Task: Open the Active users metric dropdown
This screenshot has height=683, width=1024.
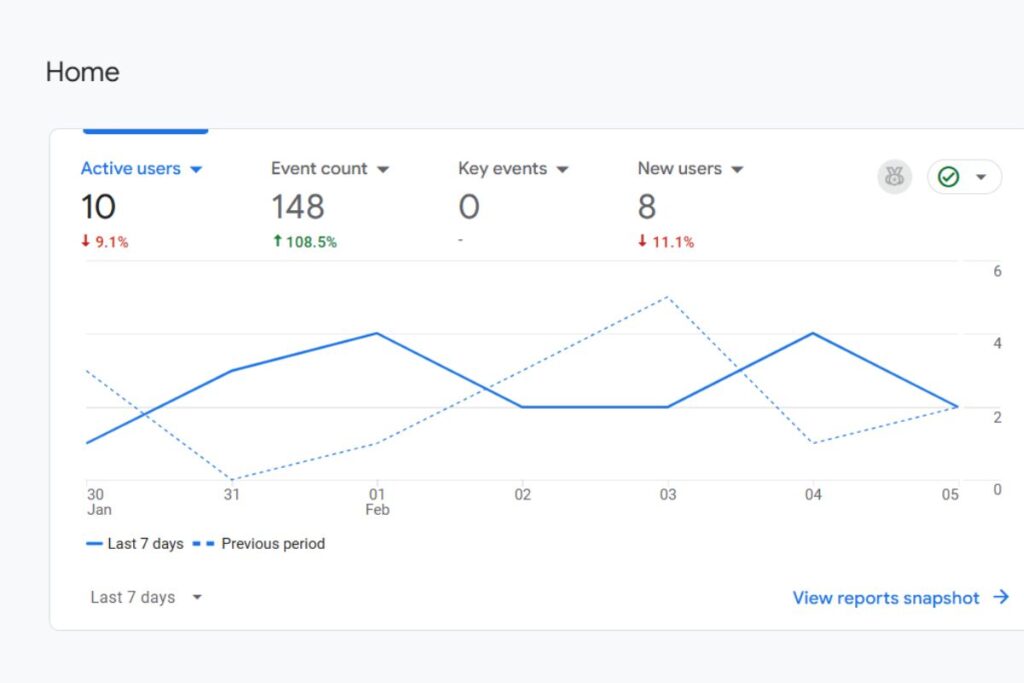Action: coord(196,169)
